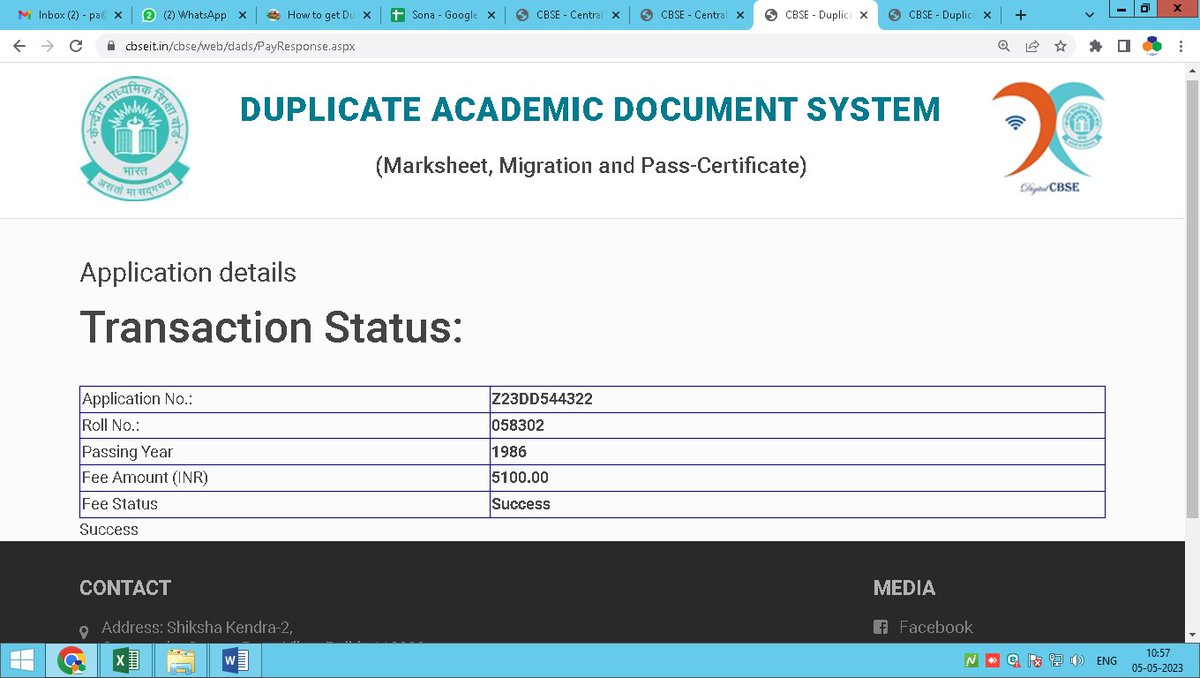Open the Action Center flag icon
This screenshot has height=678, width=1200.
point(1034,661)
